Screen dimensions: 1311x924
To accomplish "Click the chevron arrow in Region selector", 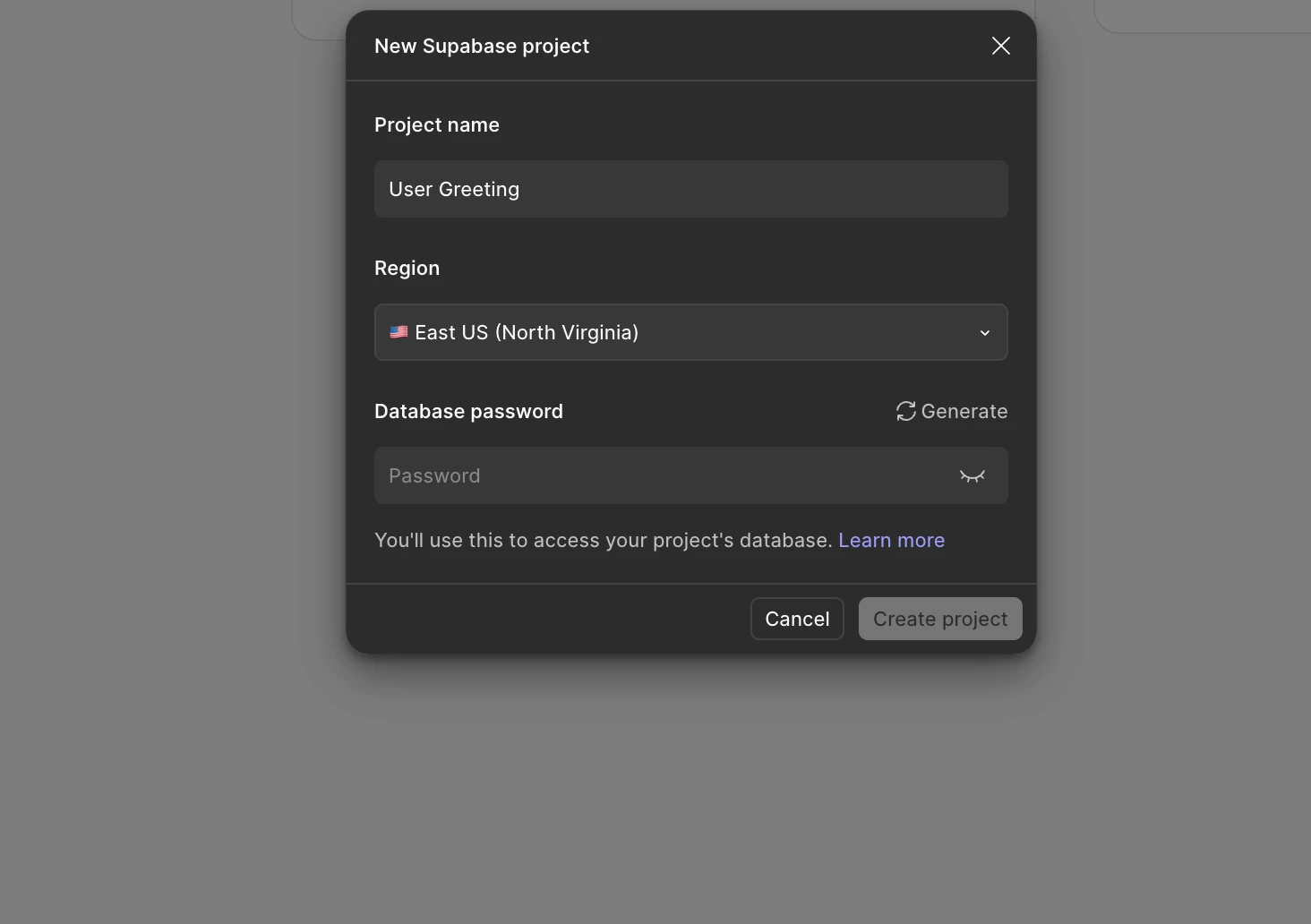I will pyautogui.click(x=984, y=333).
